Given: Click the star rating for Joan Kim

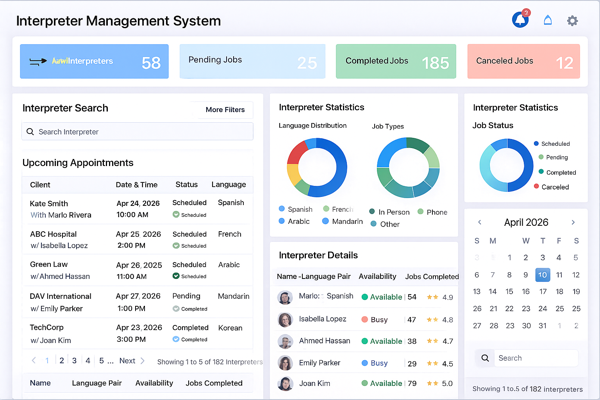Looking at the screenshot, I should (x=432, y=383).
